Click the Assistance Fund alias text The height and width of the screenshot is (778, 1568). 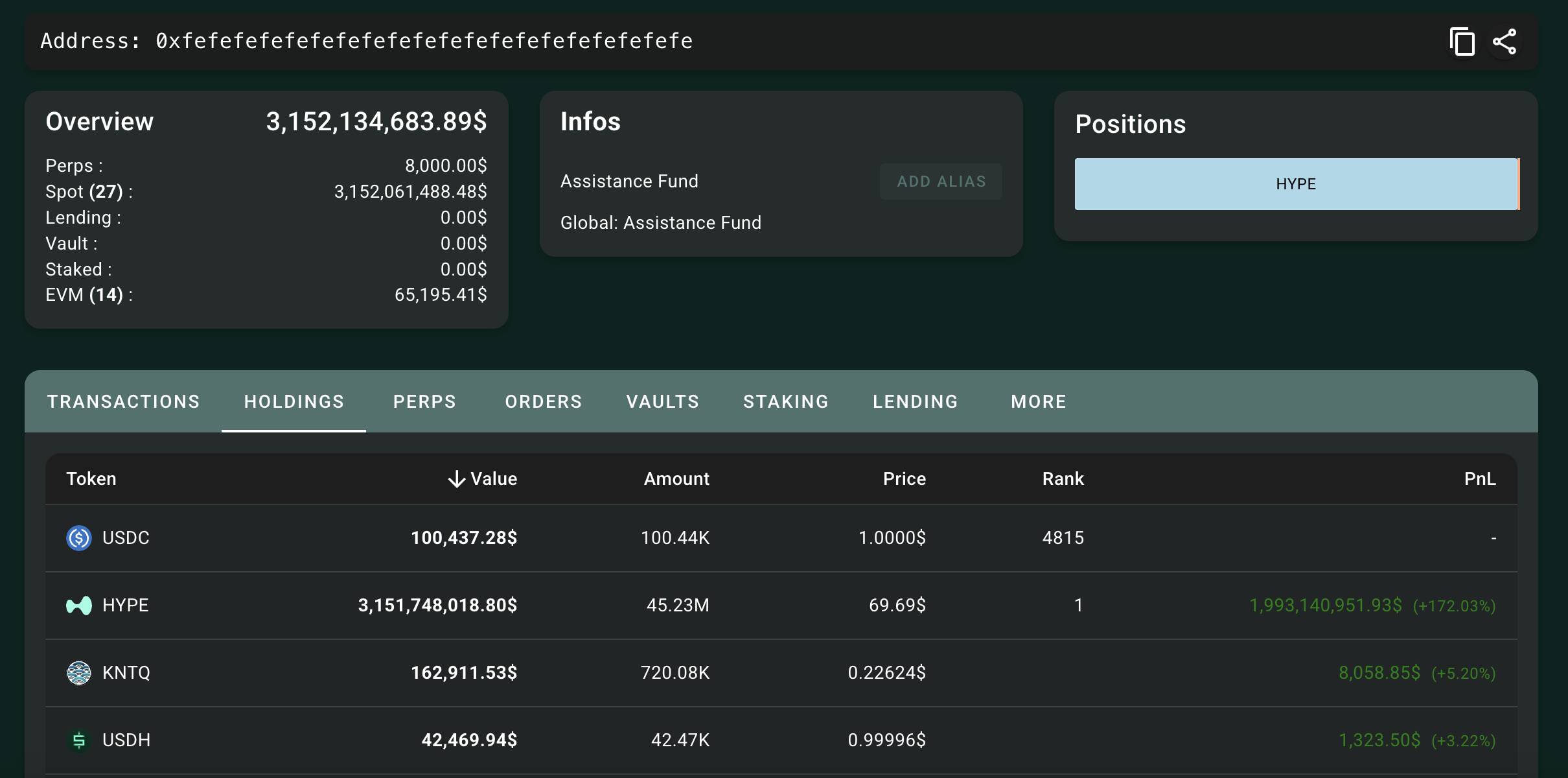pyautogui.click(x=629, y=182)
